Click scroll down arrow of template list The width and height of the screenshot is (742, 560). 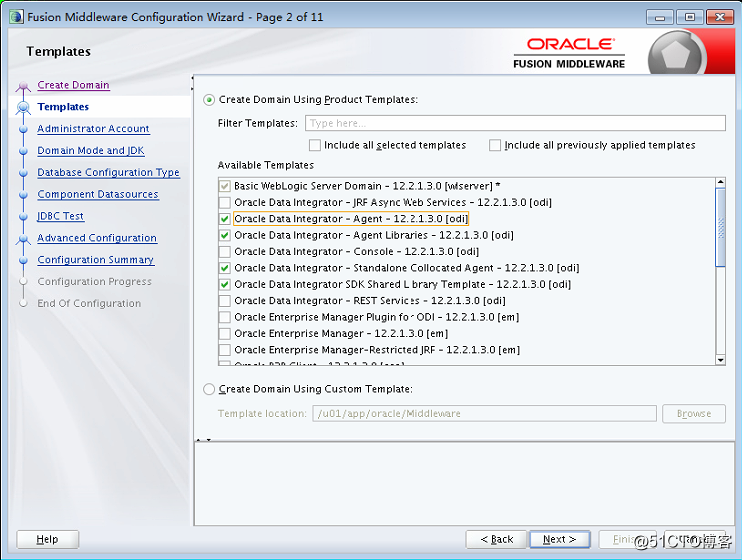coord(720,360)
